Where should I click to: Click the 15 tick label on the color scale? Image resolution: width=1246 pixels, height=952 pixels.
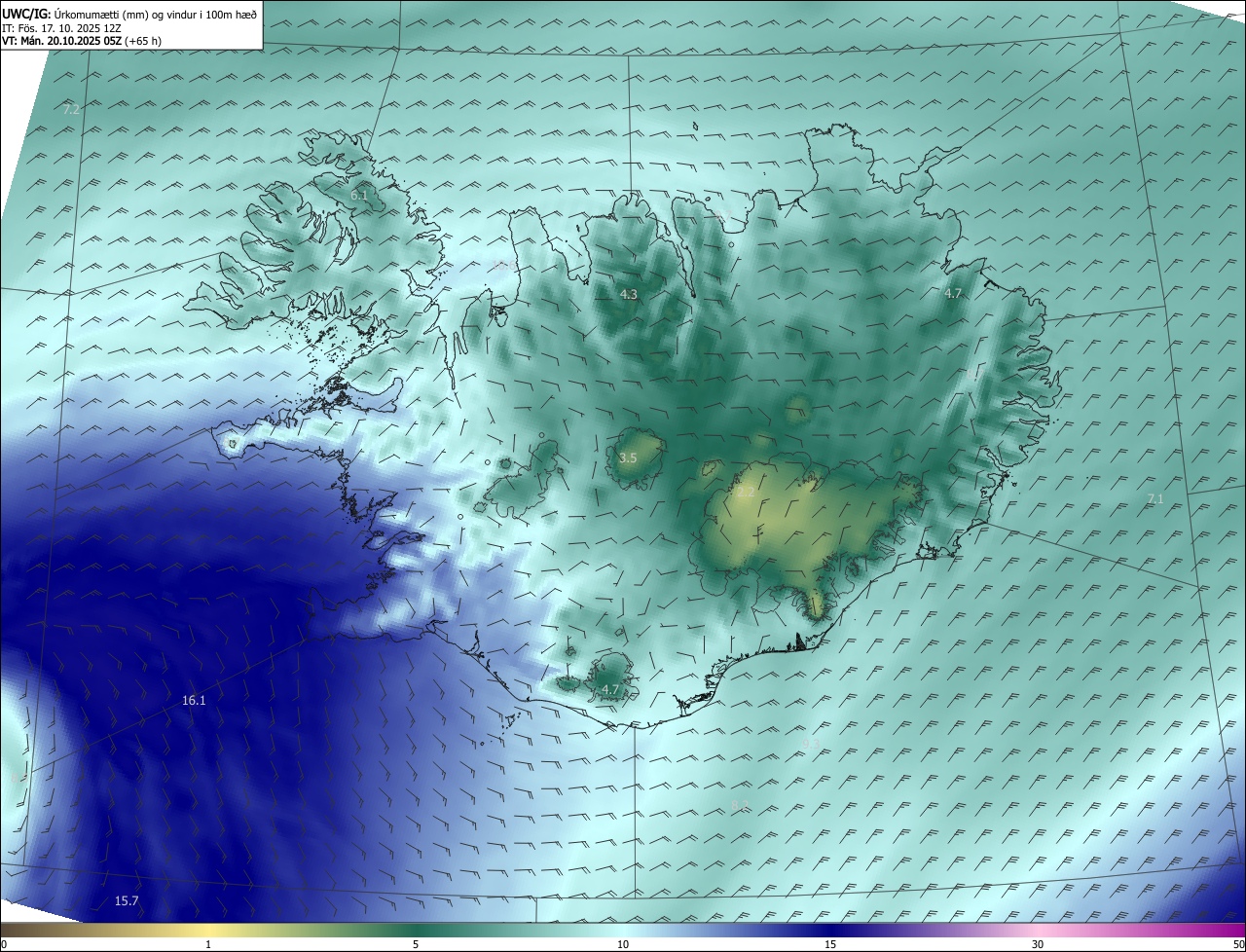pyautogui.click(x=830, y=944)
